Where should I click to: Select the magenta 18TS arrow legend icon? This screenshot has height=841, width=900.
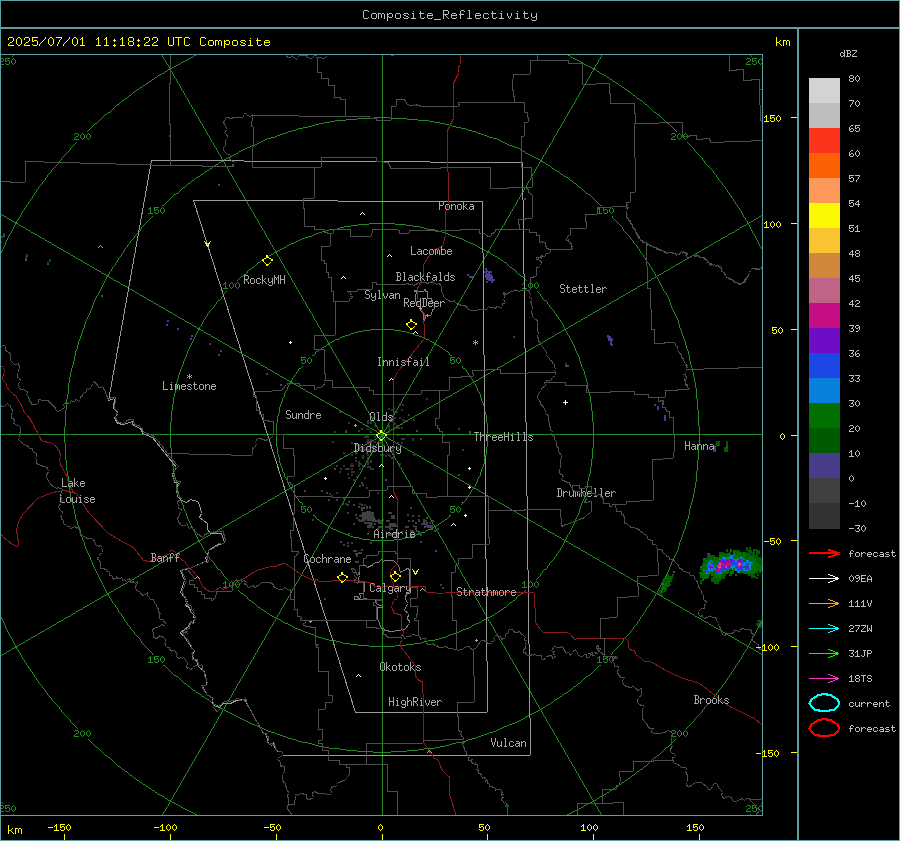824,679
